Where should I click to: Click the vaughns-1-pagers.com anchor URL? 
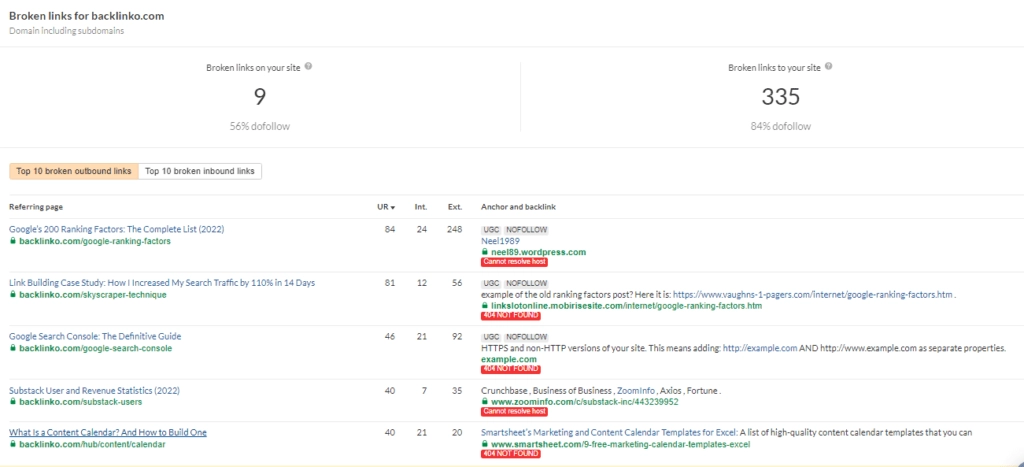812,295
